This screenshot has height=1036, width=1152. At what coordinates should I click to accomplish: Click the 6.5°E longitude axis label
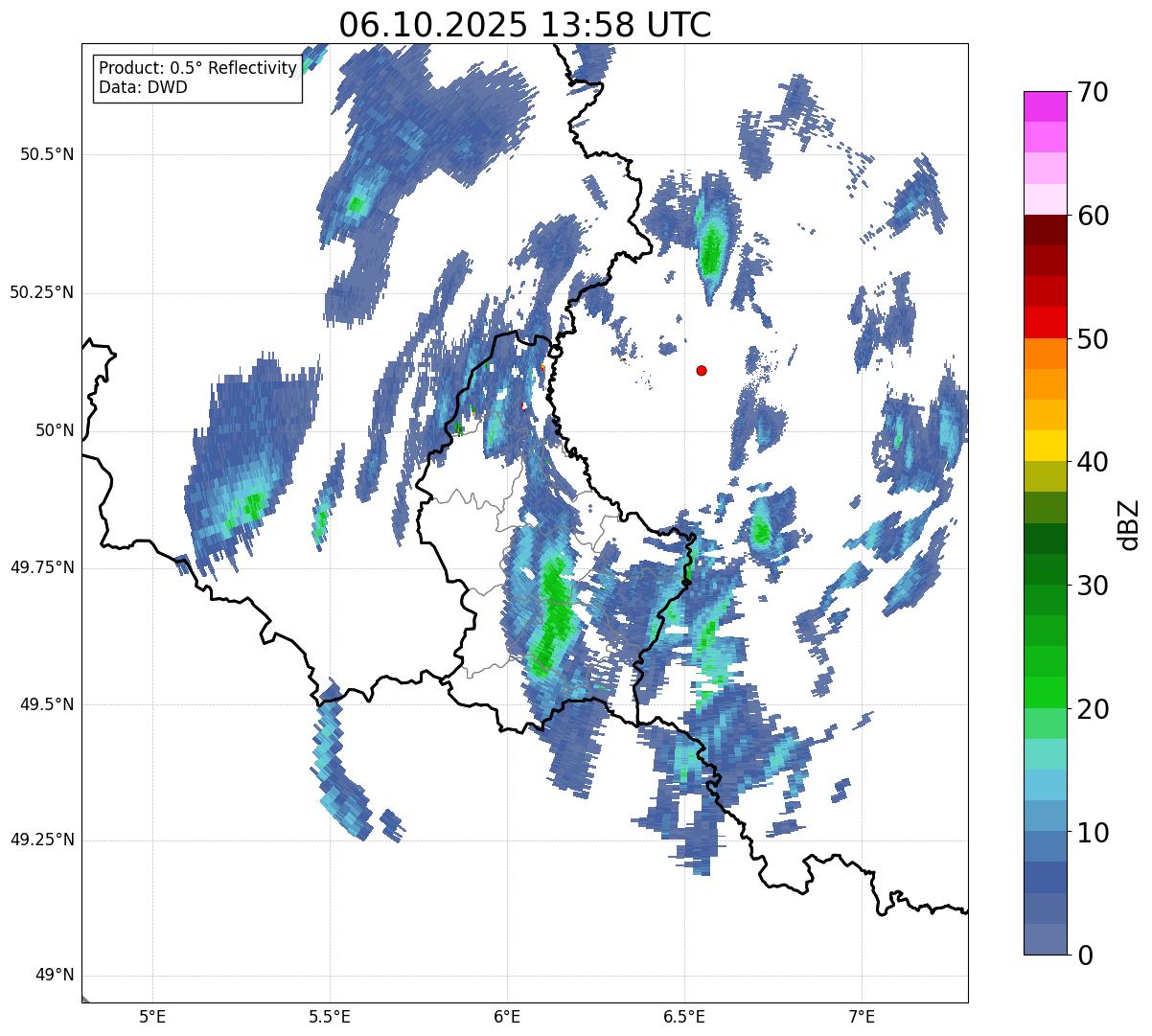[684, 1016]
